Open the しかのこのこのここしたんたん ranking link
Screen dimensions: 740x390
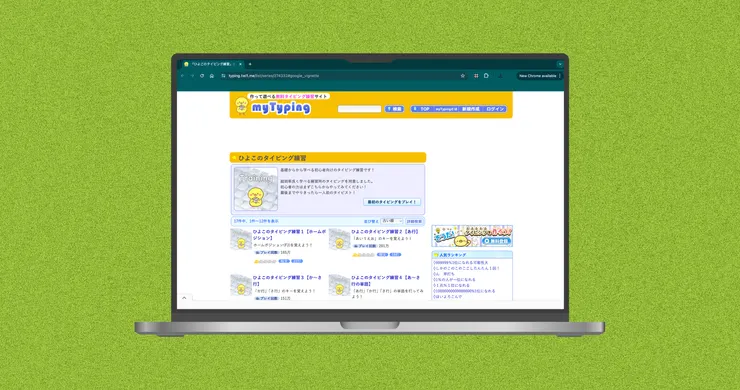point(466,268)
